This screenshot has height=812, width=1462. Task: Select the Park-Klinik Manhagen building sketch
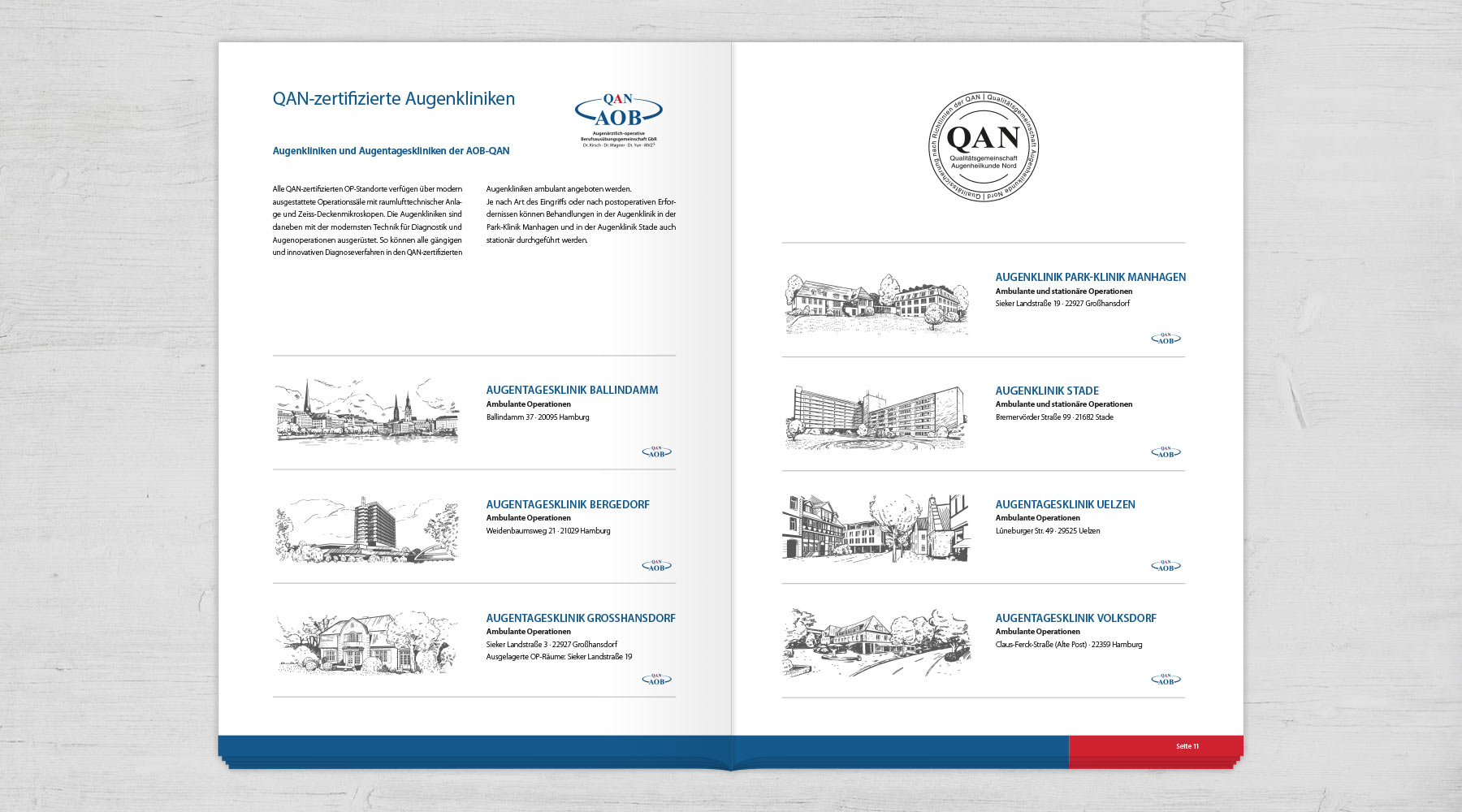point(876,303)
